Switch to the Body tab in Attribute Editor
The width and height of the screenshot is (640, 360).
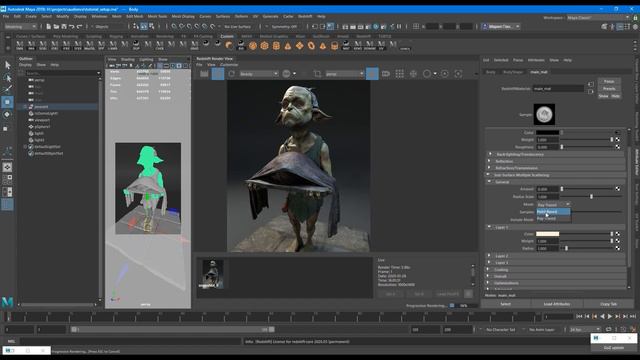click(491, 72)
